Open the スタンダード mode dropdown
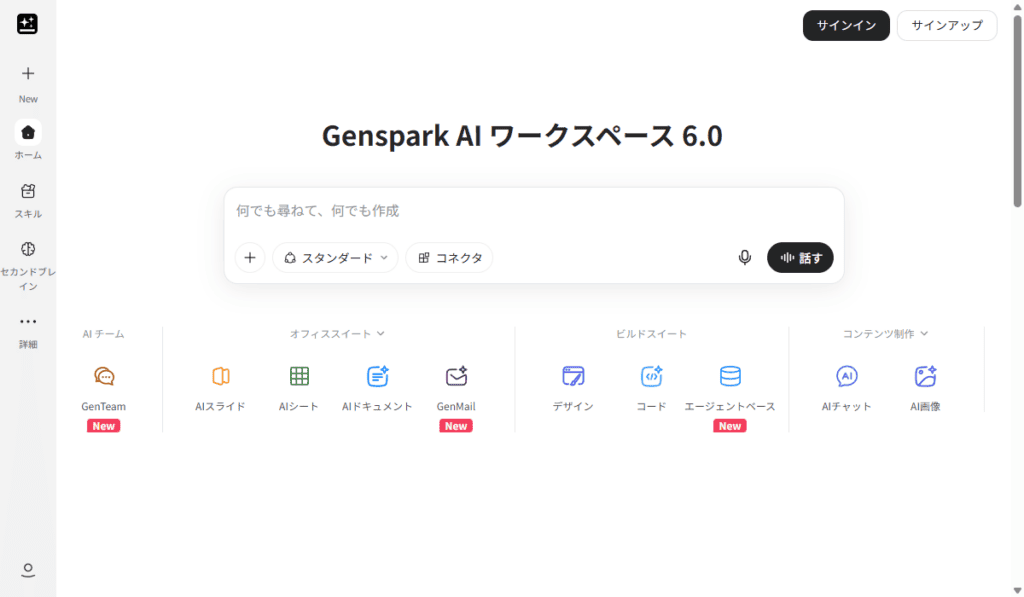1024x597 pixels. (x=336, y=257)
